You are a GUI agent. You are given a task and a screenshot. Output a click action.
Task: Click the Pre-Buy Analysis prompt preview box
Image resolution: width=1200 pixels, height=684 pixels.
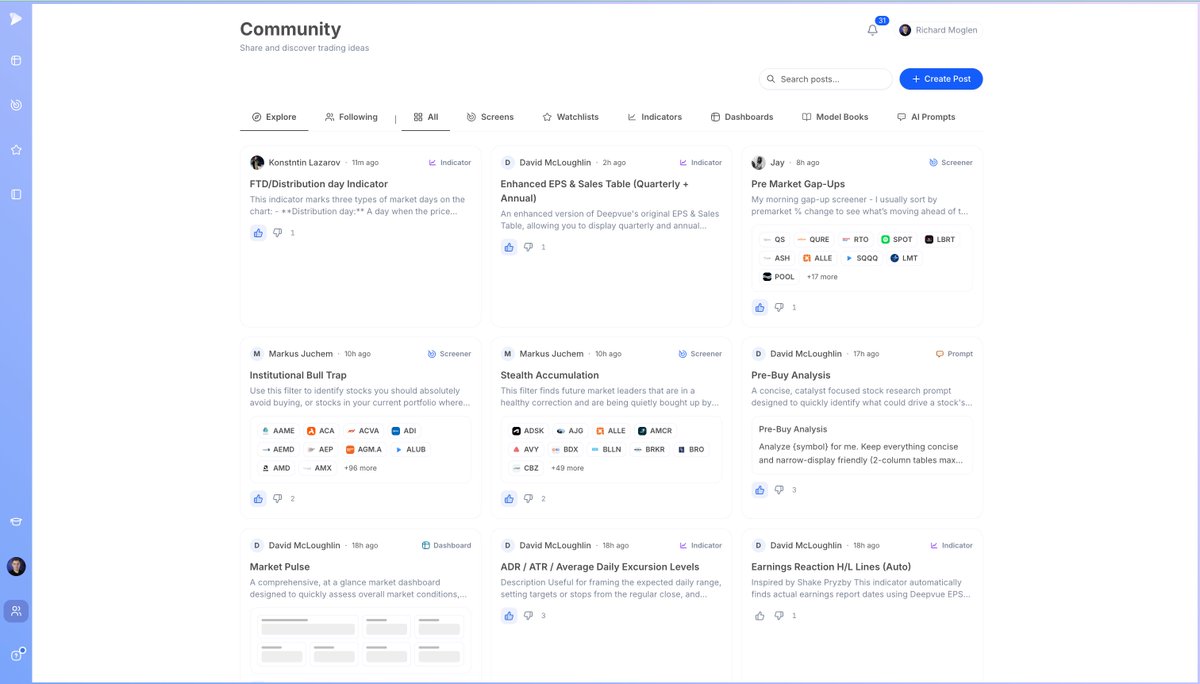coord(861,444)
